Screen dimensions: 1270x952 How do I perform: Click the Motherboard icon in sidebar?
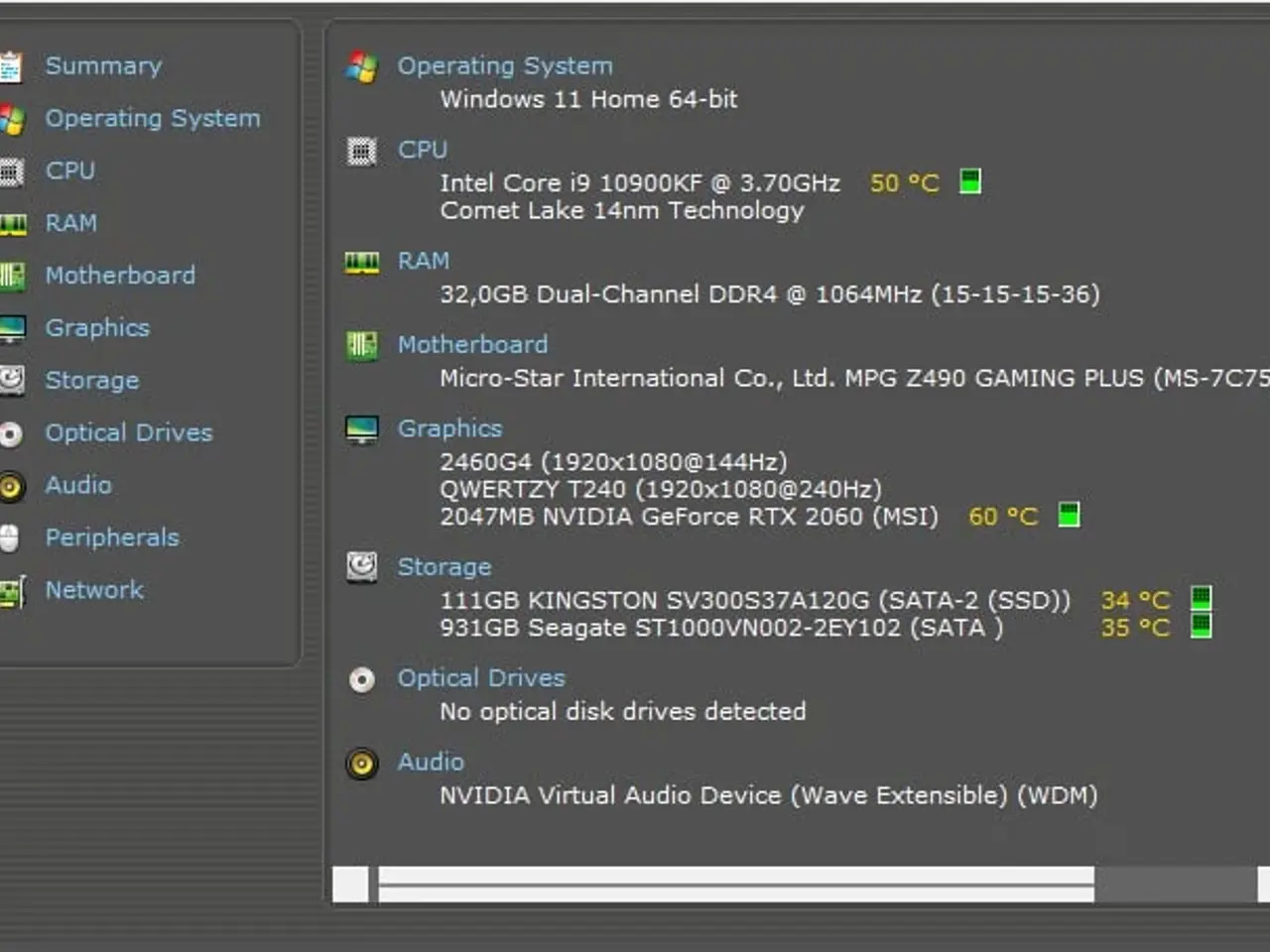click(12, 276)
